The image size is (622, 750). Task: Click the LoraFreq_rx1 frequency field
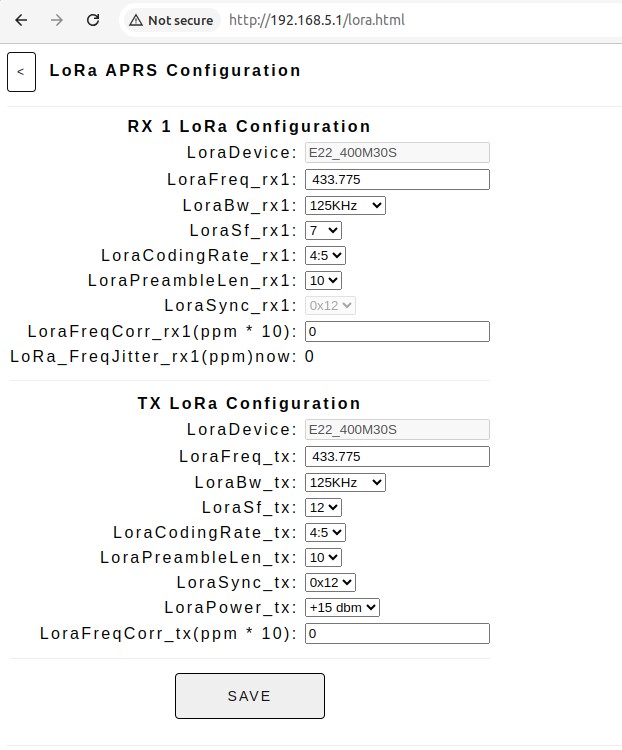tap(397, 179)
